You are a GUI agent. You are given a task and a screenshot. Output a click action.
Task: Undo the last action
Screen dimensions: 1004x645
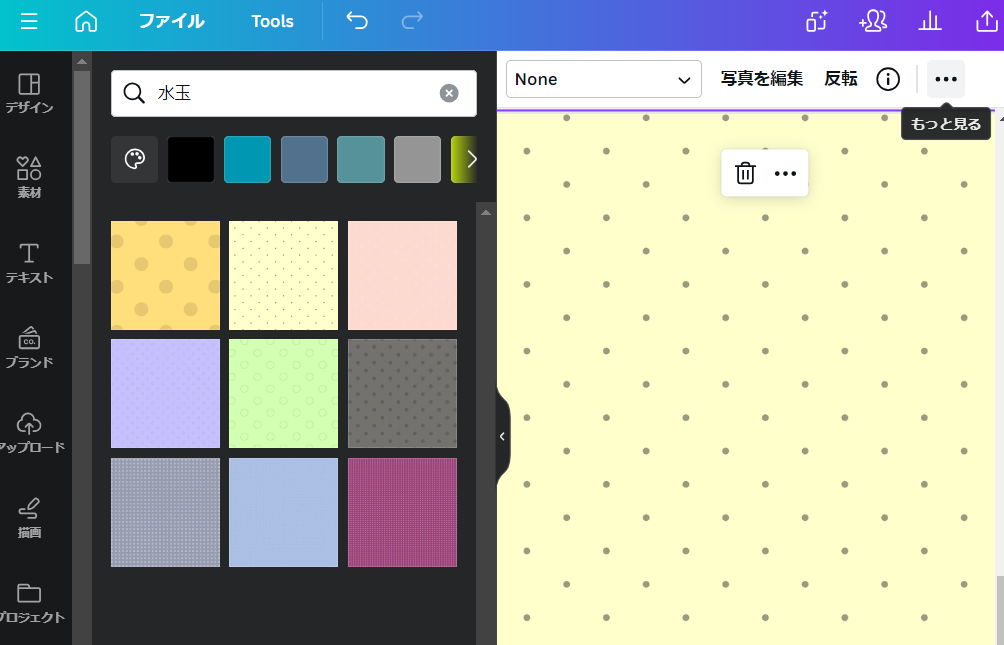click(357, 21)
